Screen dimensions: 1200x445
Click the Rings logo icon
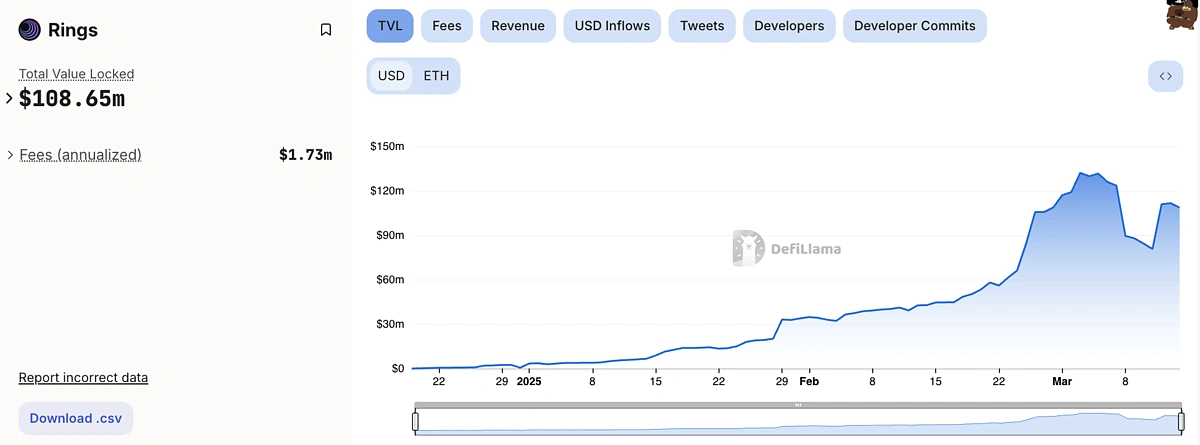(x=30, y=30)
